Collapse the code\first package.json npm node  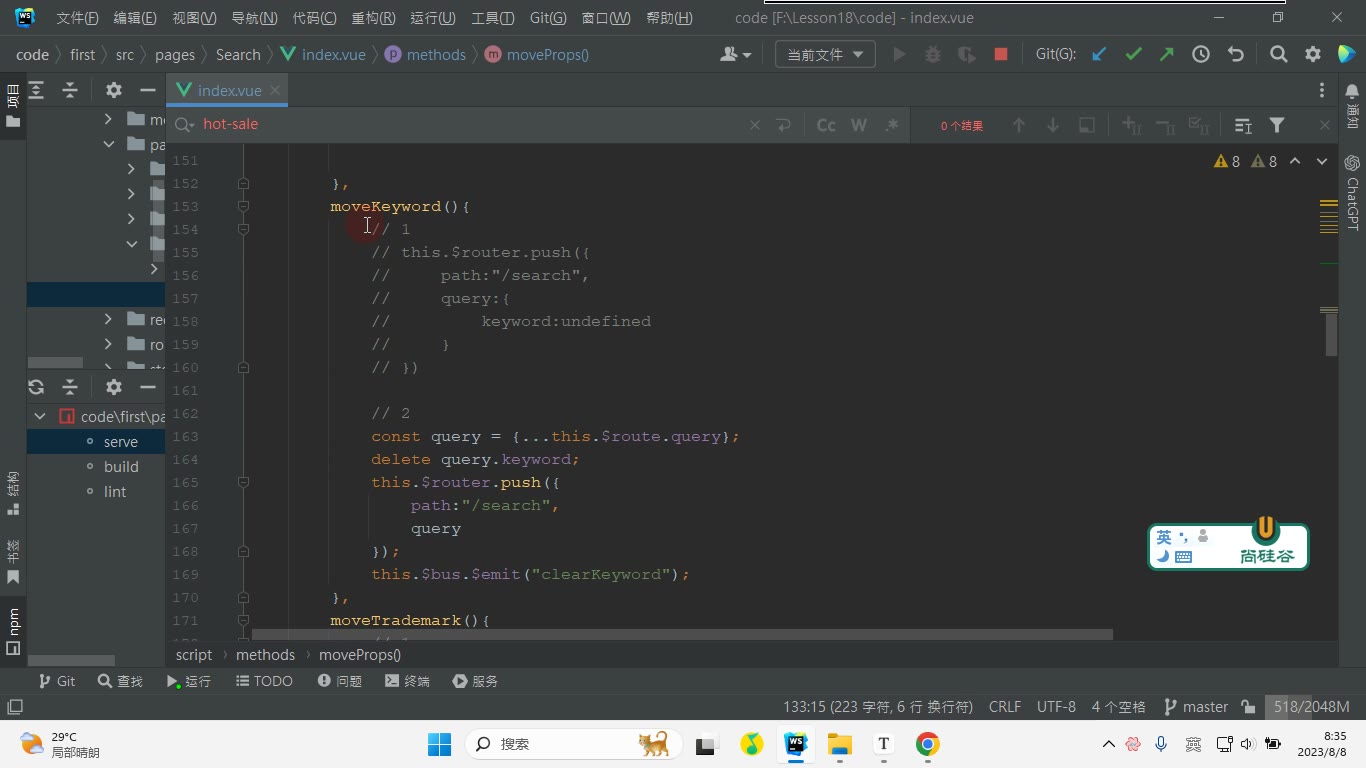pyautogui.click(x=40, y=417)
